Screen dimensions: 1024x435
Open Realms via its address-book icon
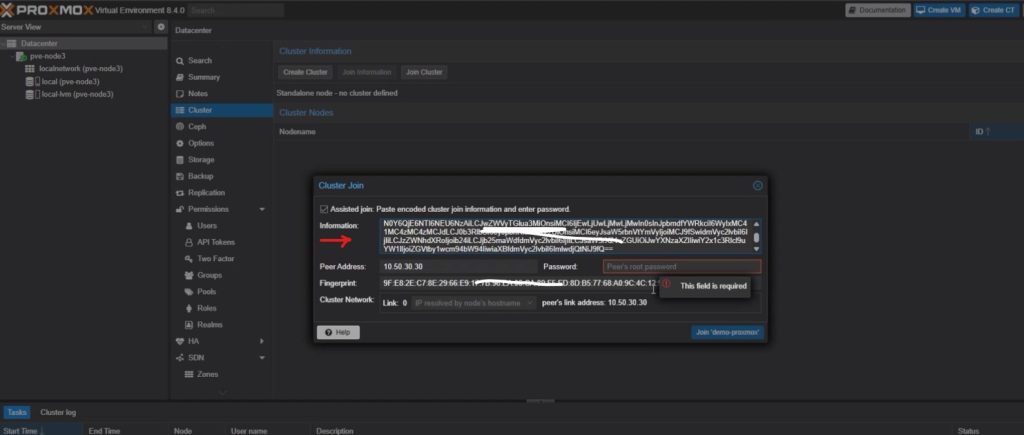[x=189, y=325]
